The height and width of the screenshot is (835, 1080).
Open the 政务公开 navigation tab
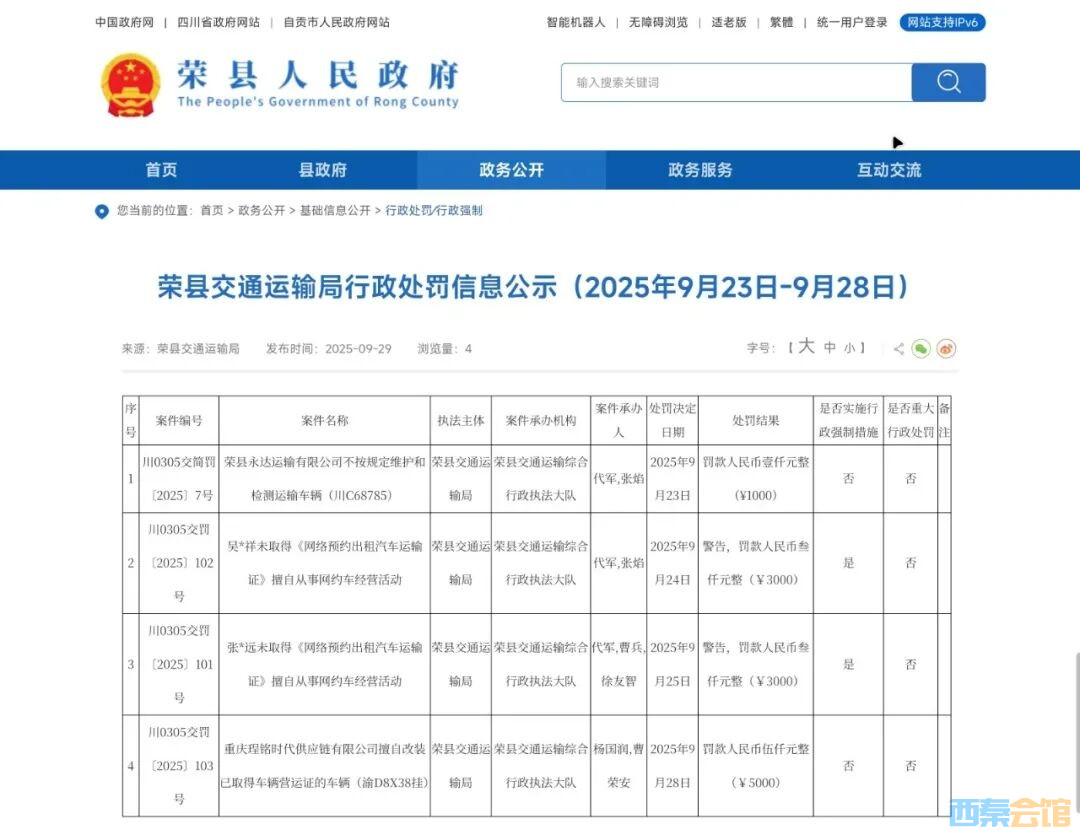pos(511,170)
